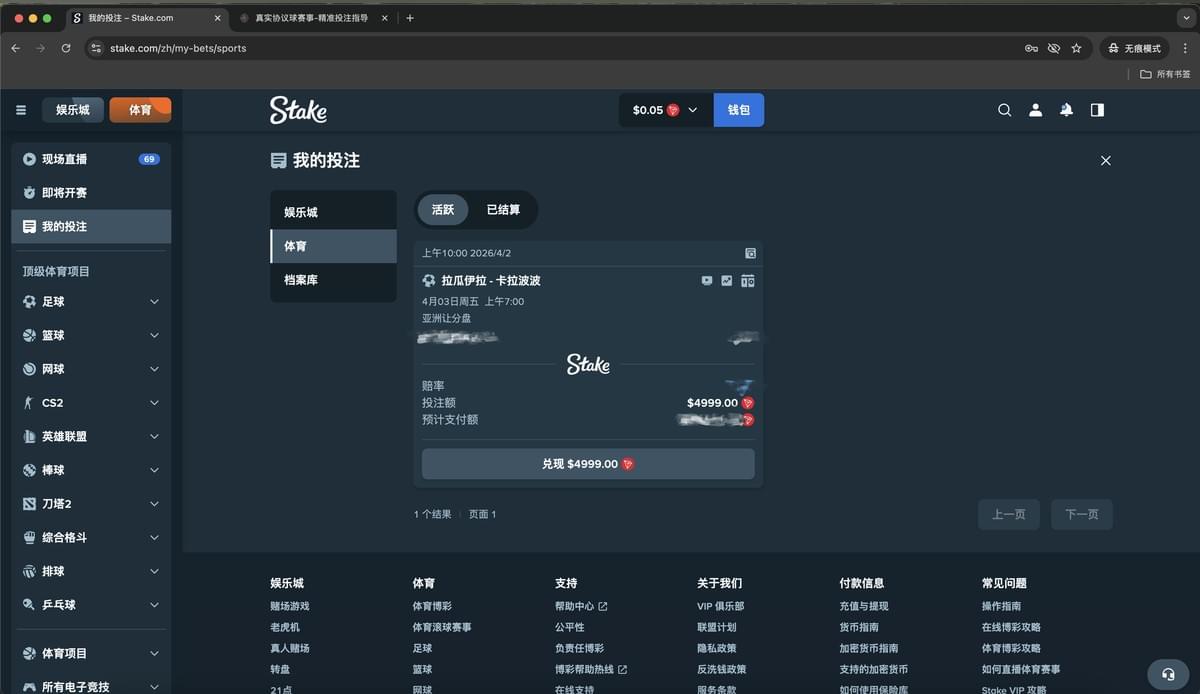Select 档案库 in my bets menu
The width and height of the screenshot is (1200, 694).
334,280
